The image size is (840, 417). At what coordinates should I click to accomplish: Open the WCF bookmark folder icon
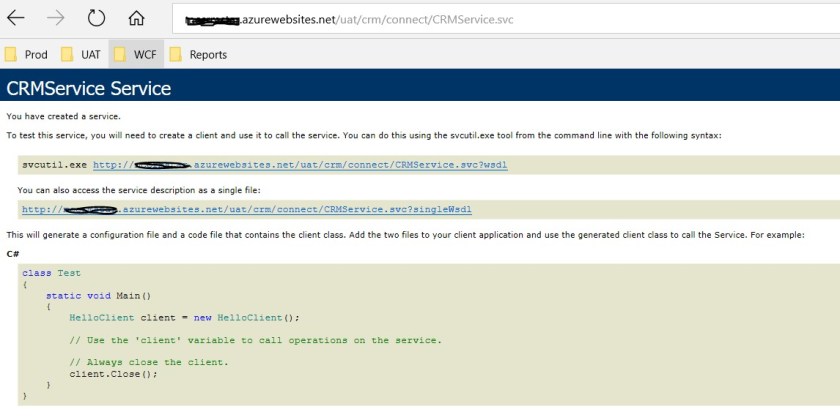(119, 54)
